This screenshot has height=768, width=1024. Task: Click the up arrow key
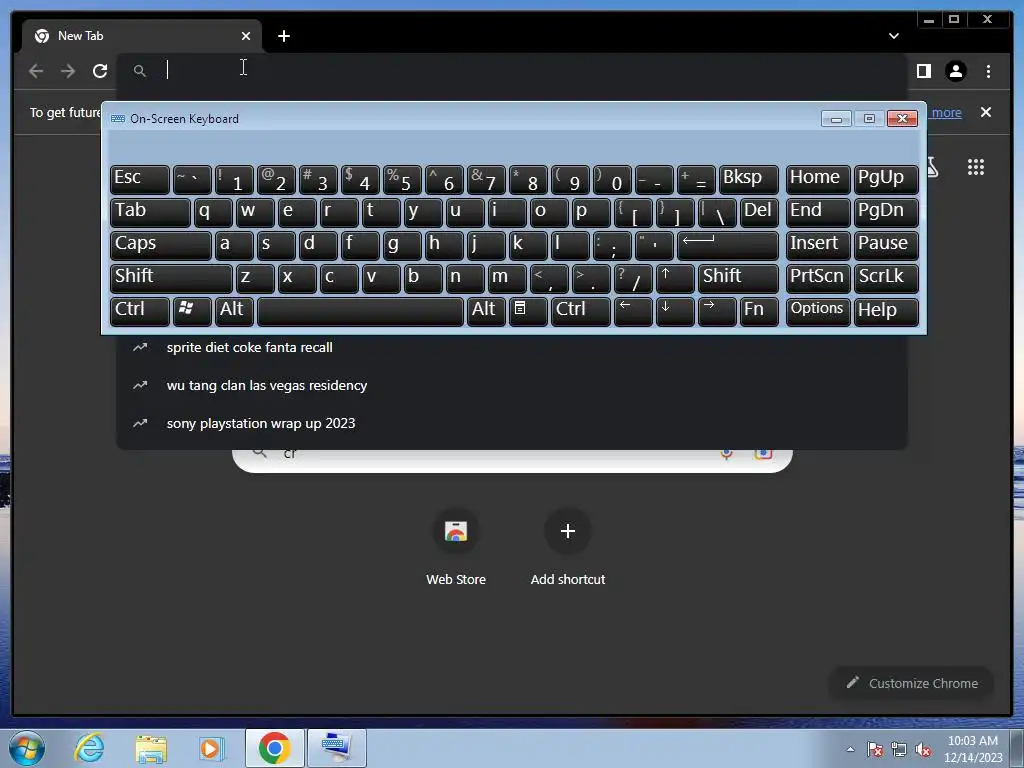(x=675, y=278)
